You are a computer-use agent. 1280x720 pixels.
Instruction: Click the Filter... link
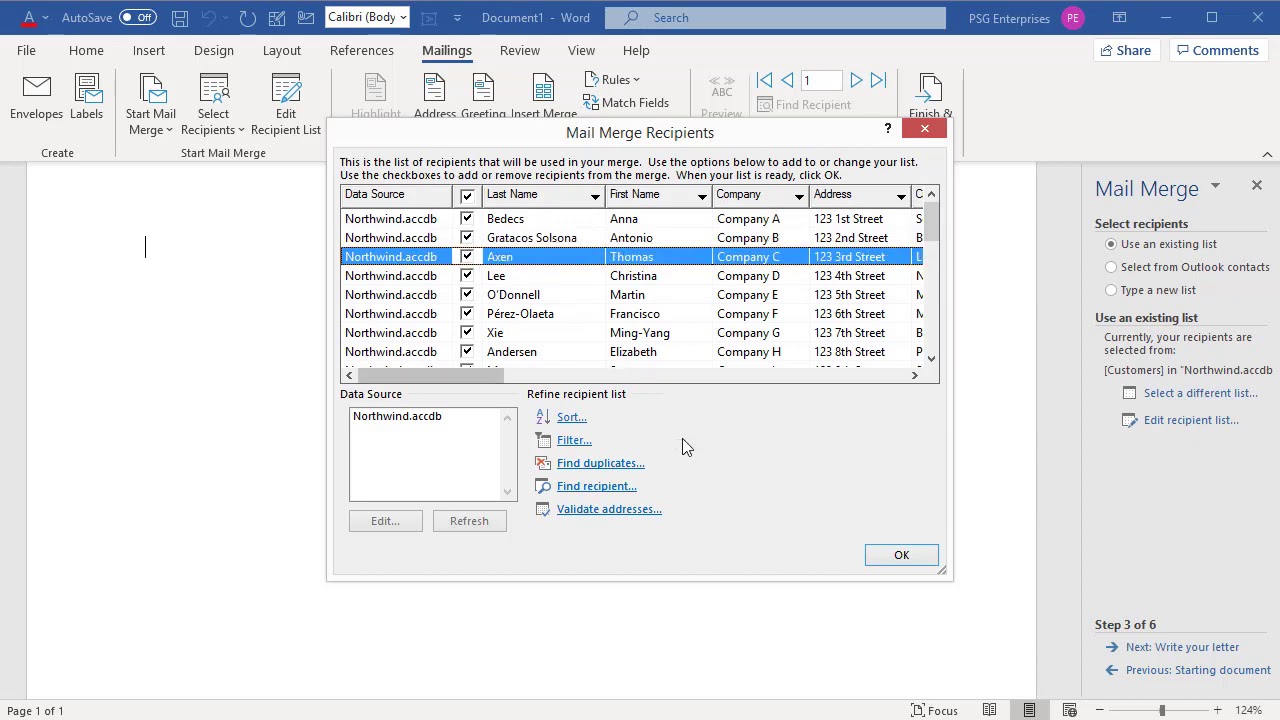coord(574,440)
